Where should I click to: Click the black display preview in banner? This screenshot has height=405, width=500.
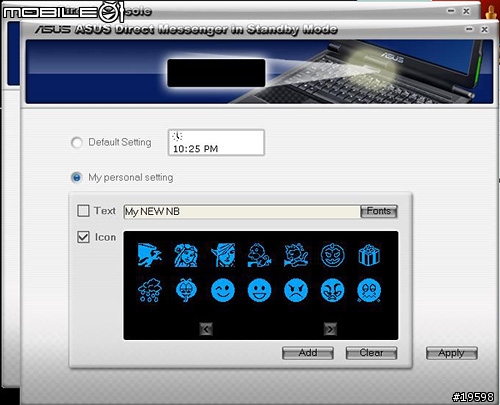tap(216, 73)
